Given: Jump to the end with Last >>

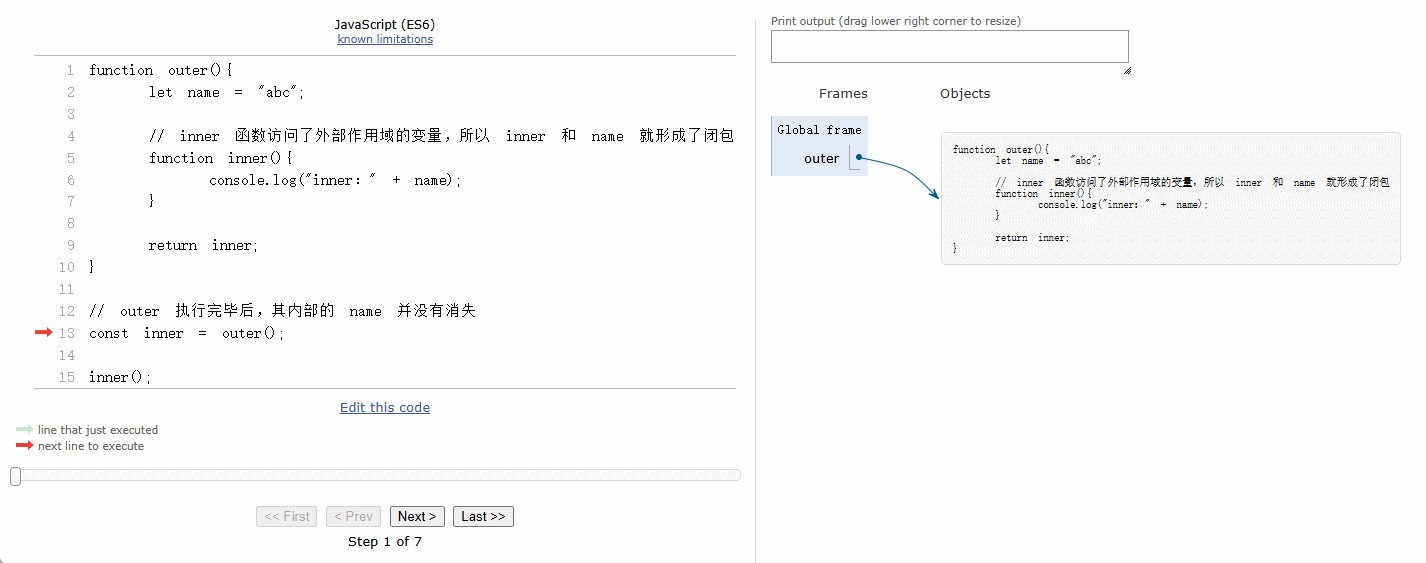Looking at the screenshot, I should [483, 517].
